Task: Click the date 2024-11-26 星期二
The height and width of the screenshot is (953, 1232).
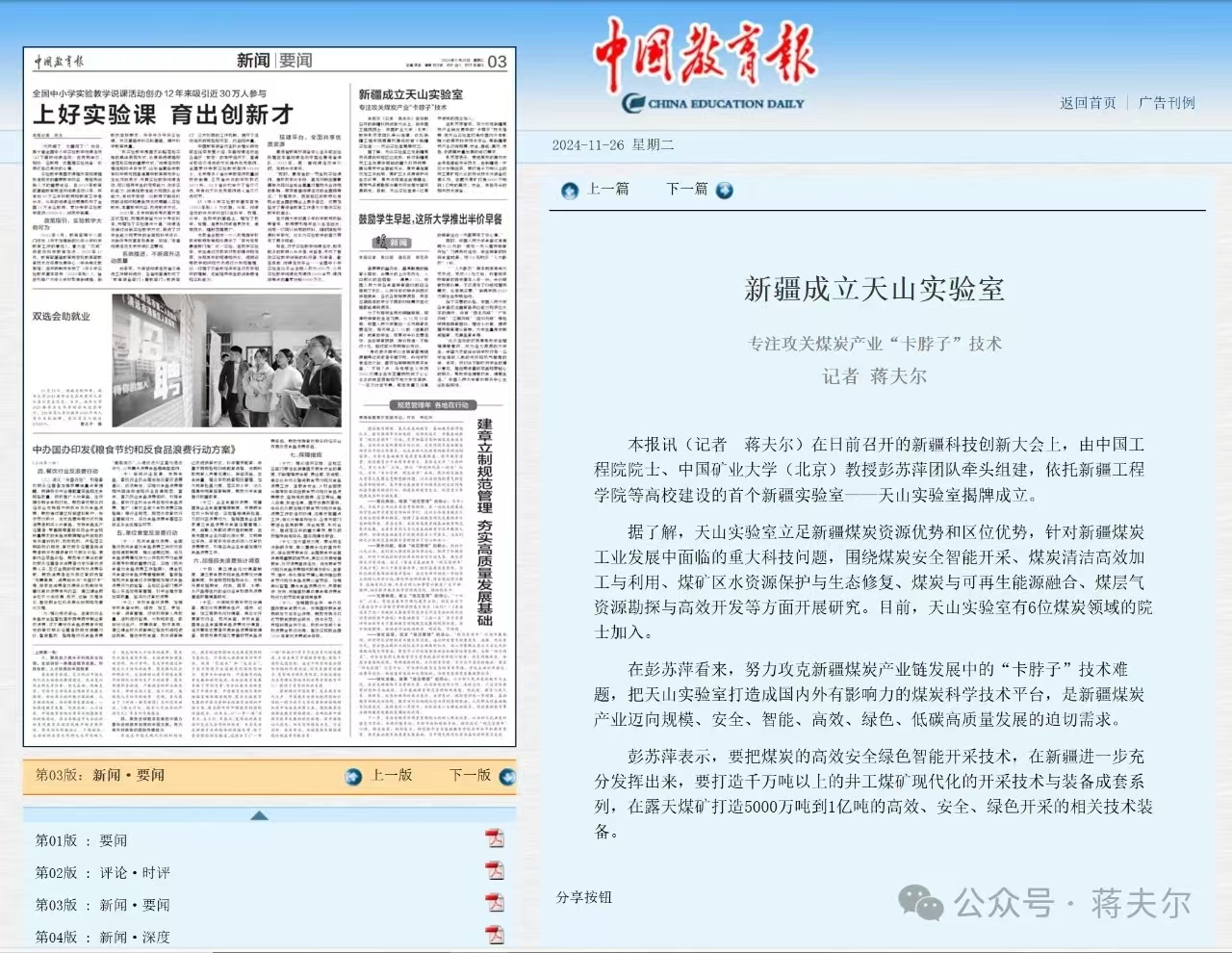Action: [613, 145]
